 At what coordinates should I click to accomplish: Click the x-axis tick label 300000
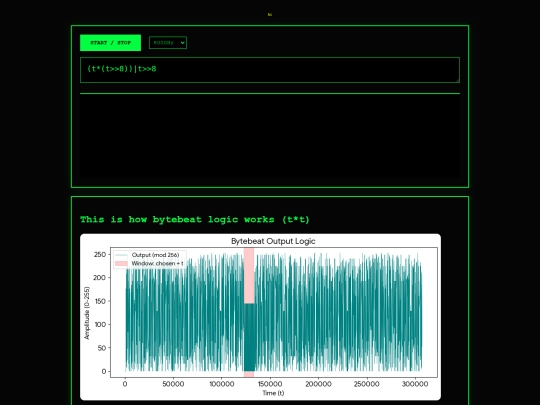(415, 384)
